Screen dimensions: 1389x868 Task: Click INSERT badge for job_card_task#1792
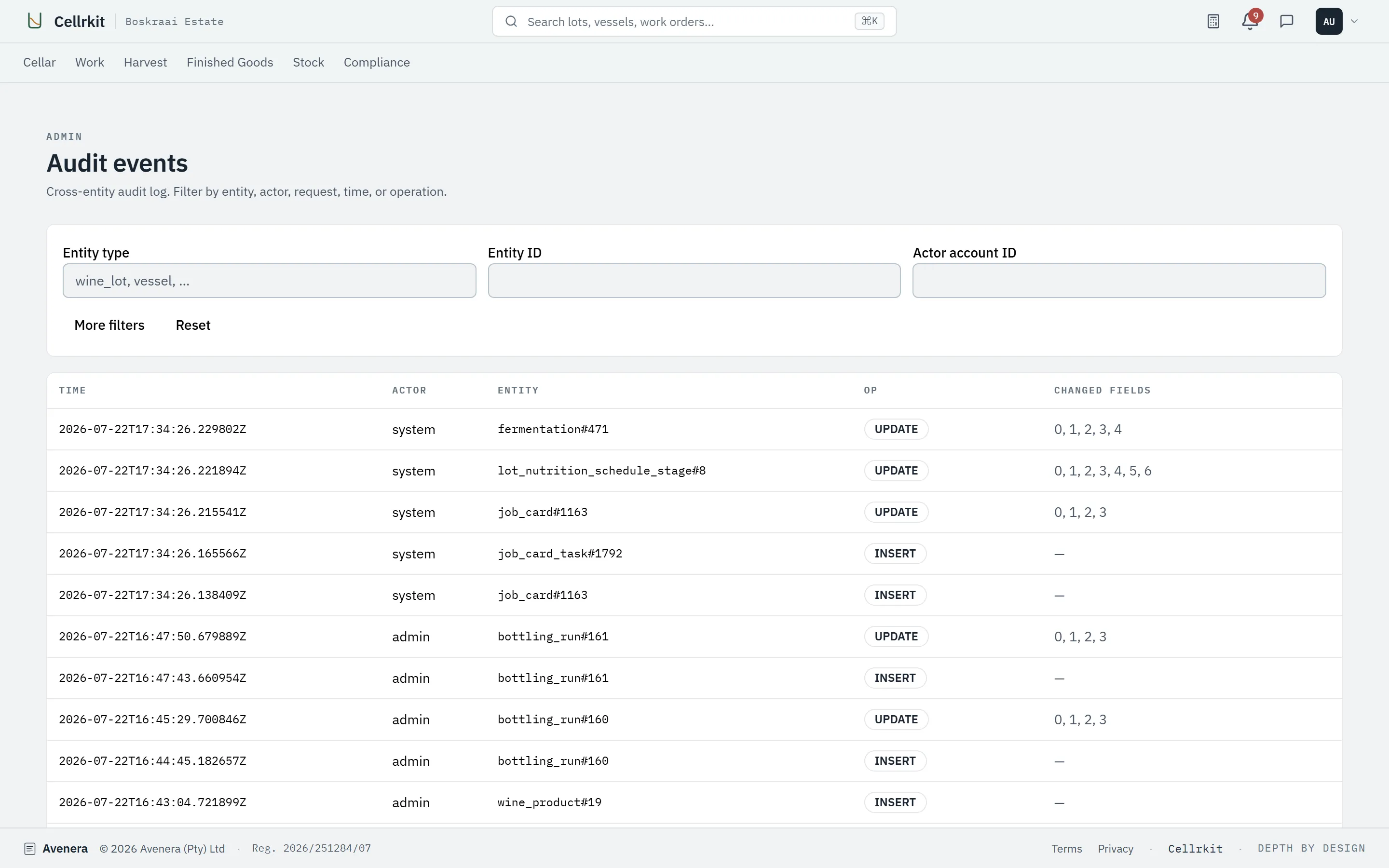pyautogui.click(x=895, y=554)
